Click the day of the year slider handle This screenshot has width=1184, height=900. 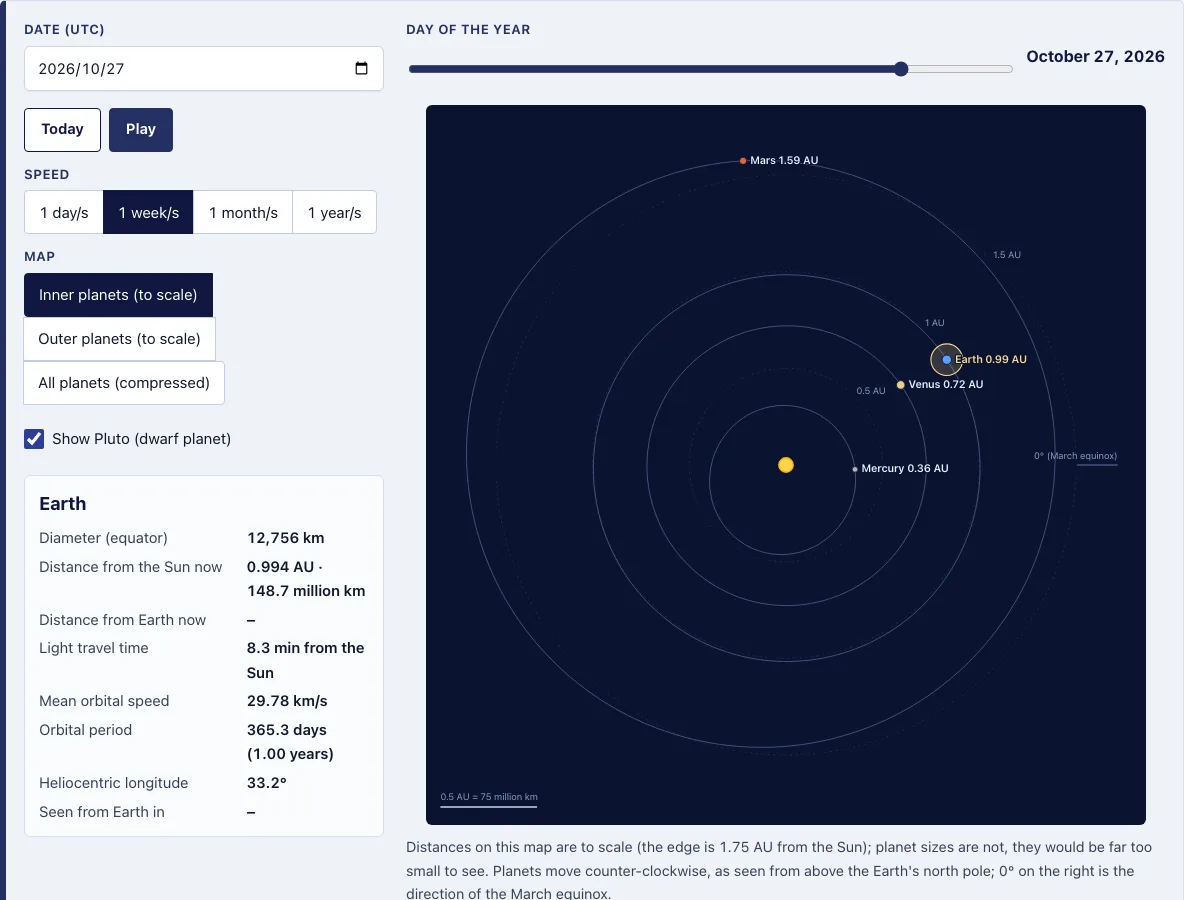pyautogui.click(x=901, y=69)
